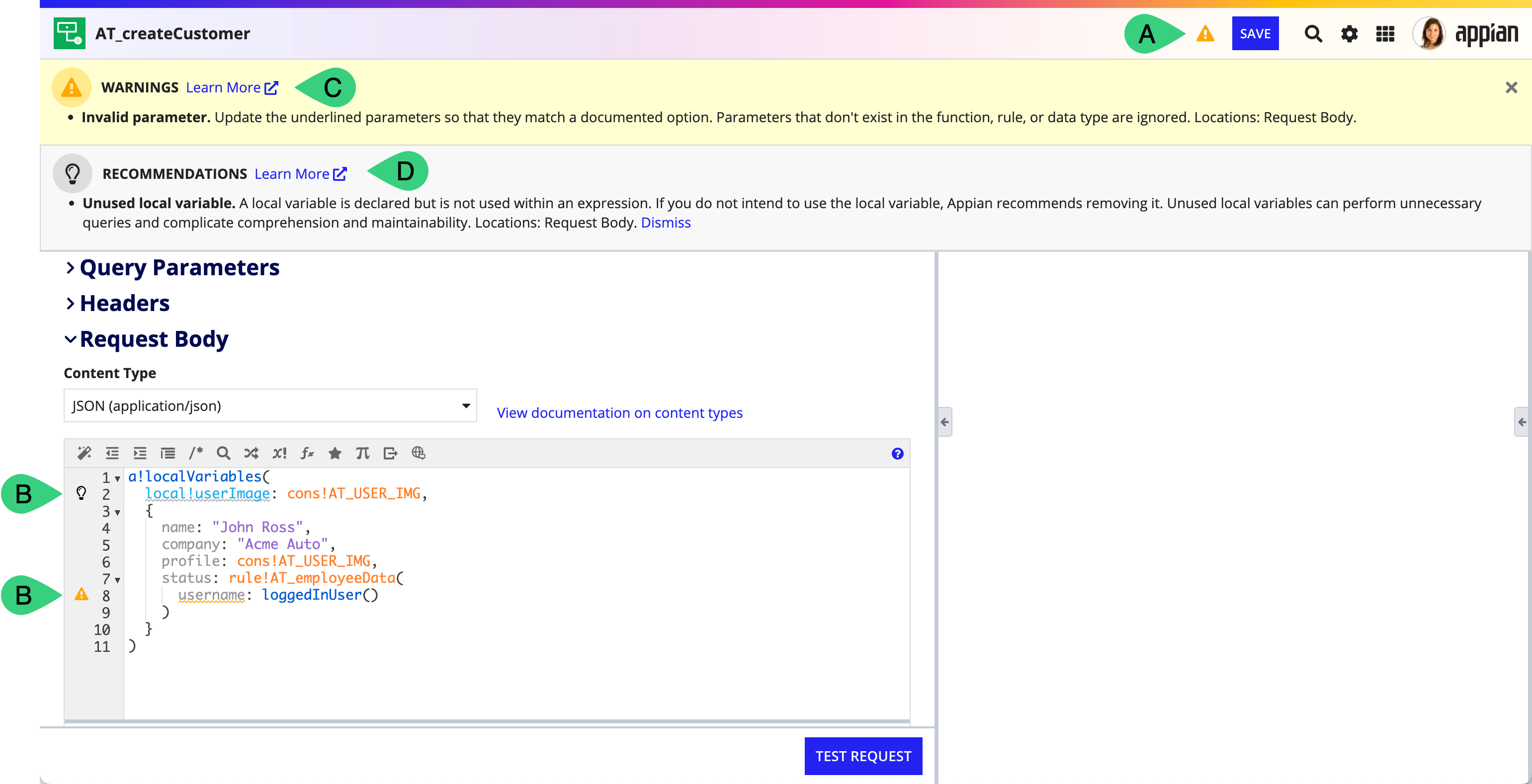
Task: Click the fx function icon in editor toolbar
Action: point(307,454)
